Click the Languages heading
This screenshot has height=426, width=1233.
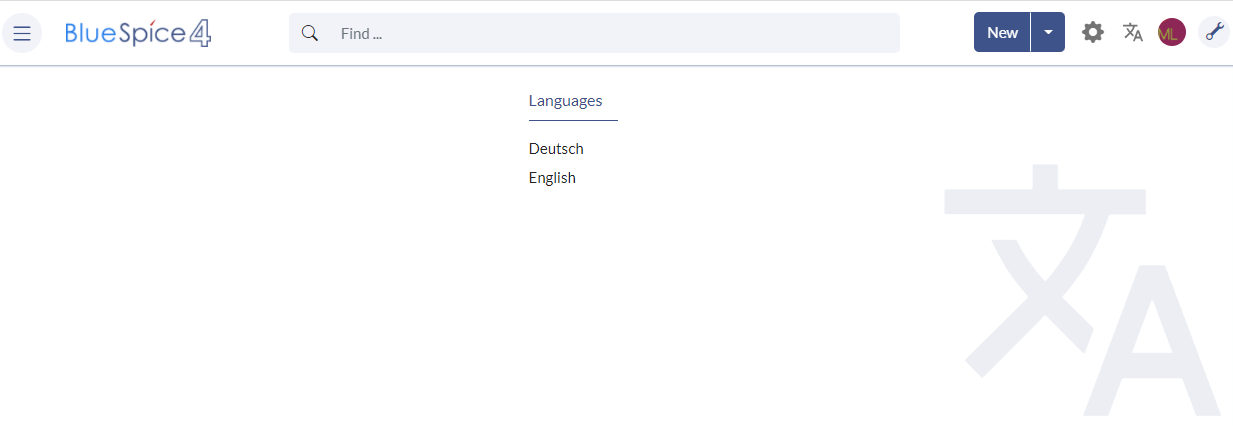coord(565,101)
